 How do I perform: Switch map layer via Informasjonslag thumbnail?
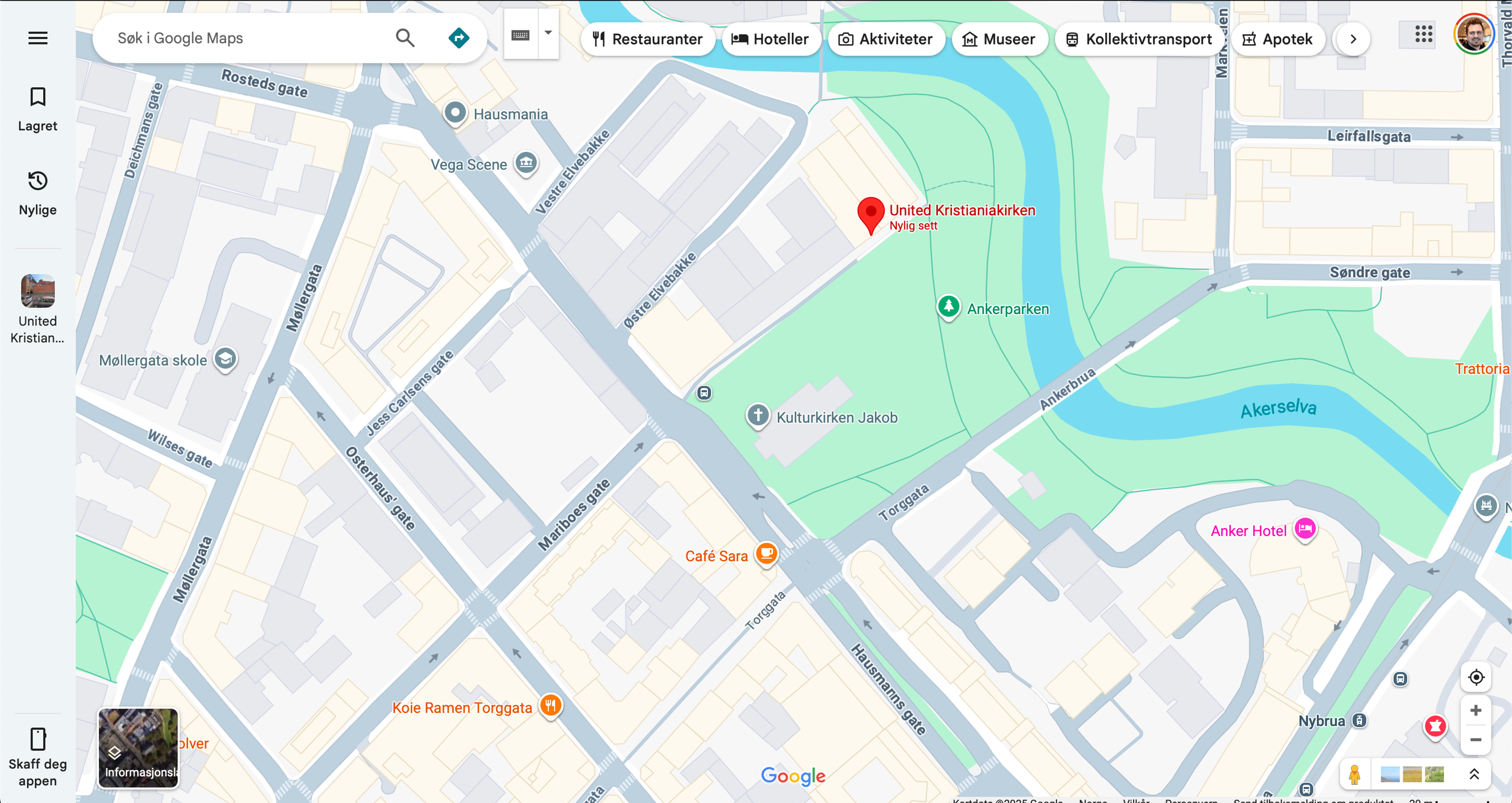pos(139,748)
